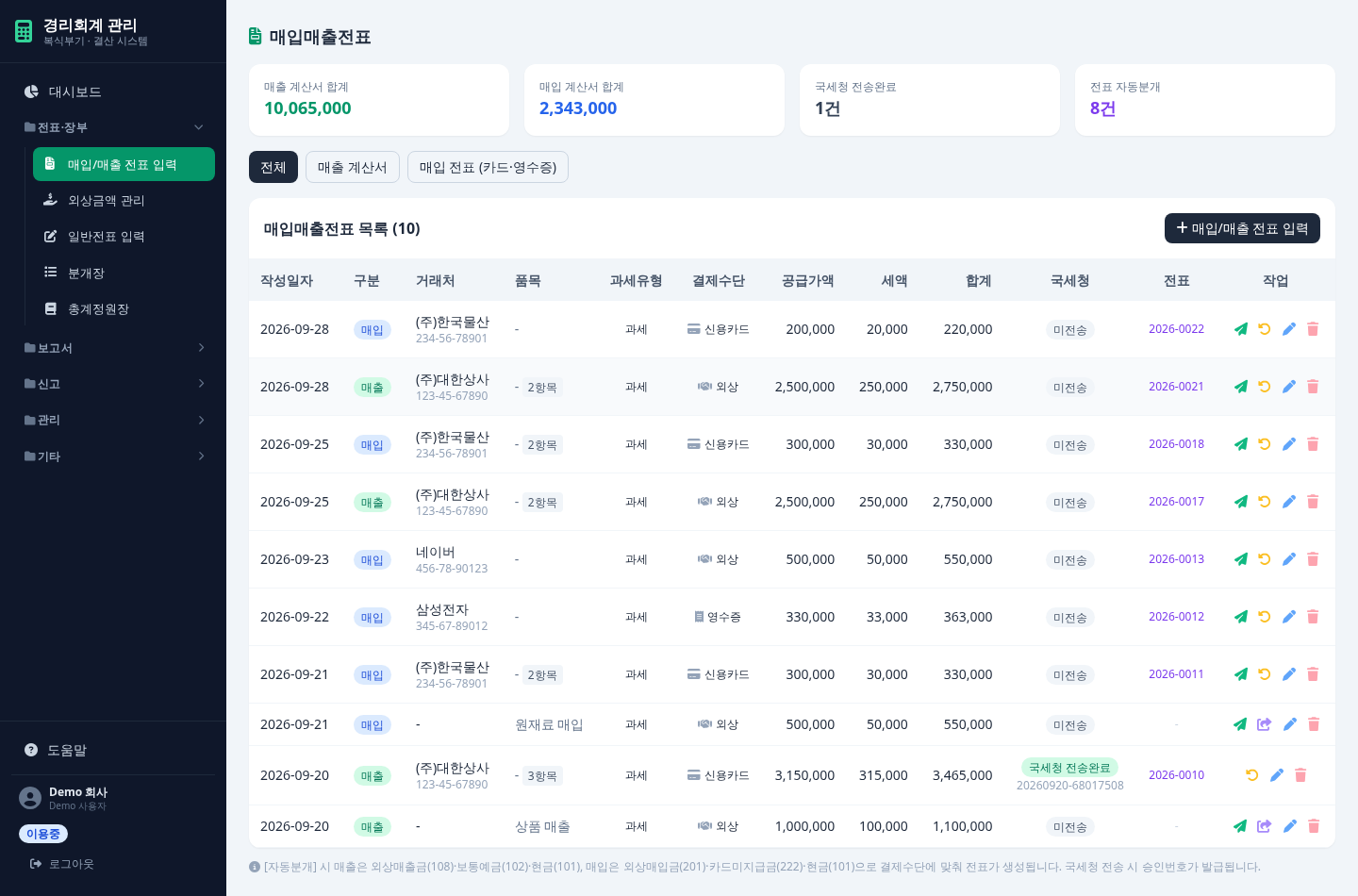
Task: Click the 삼성전자 vendor cell
Action: [452, 617]
